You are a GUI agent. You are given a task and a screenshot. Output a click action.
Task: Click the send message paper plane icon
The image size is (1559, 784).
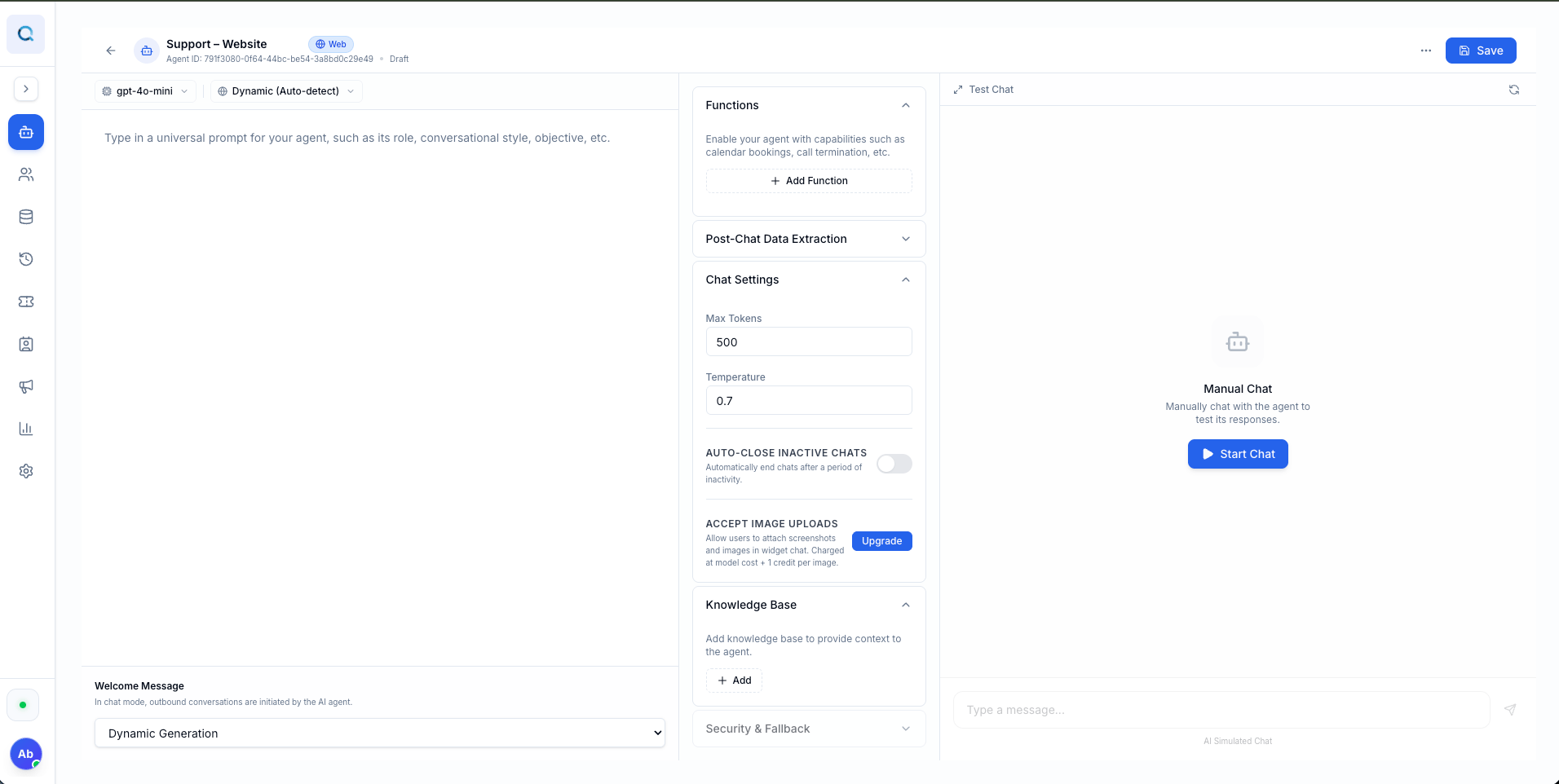(1510, 710)
